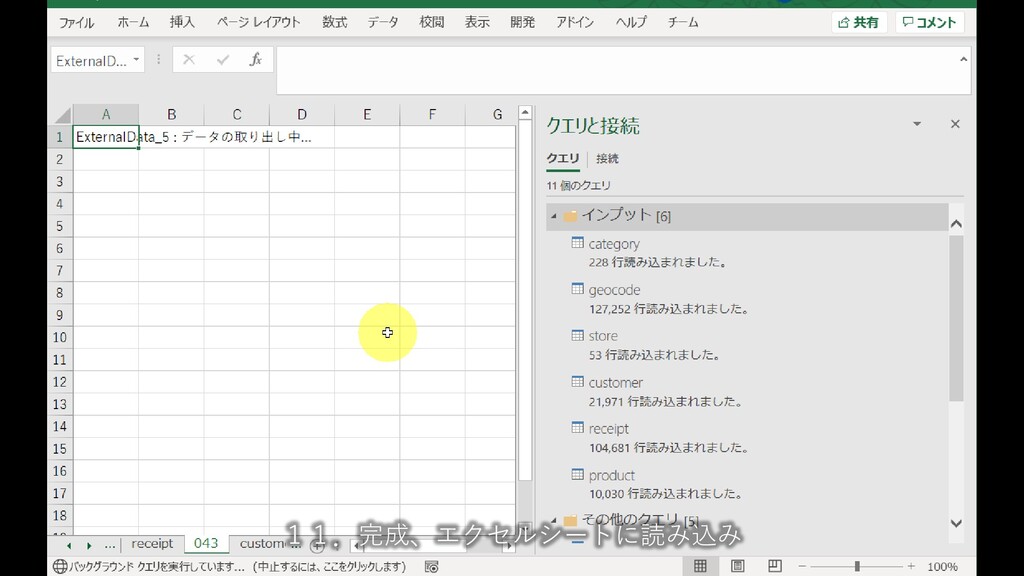Select the receipt sheet tab
The height and width of the screenshot is (576, 1024).
click(x=152, y=544)
